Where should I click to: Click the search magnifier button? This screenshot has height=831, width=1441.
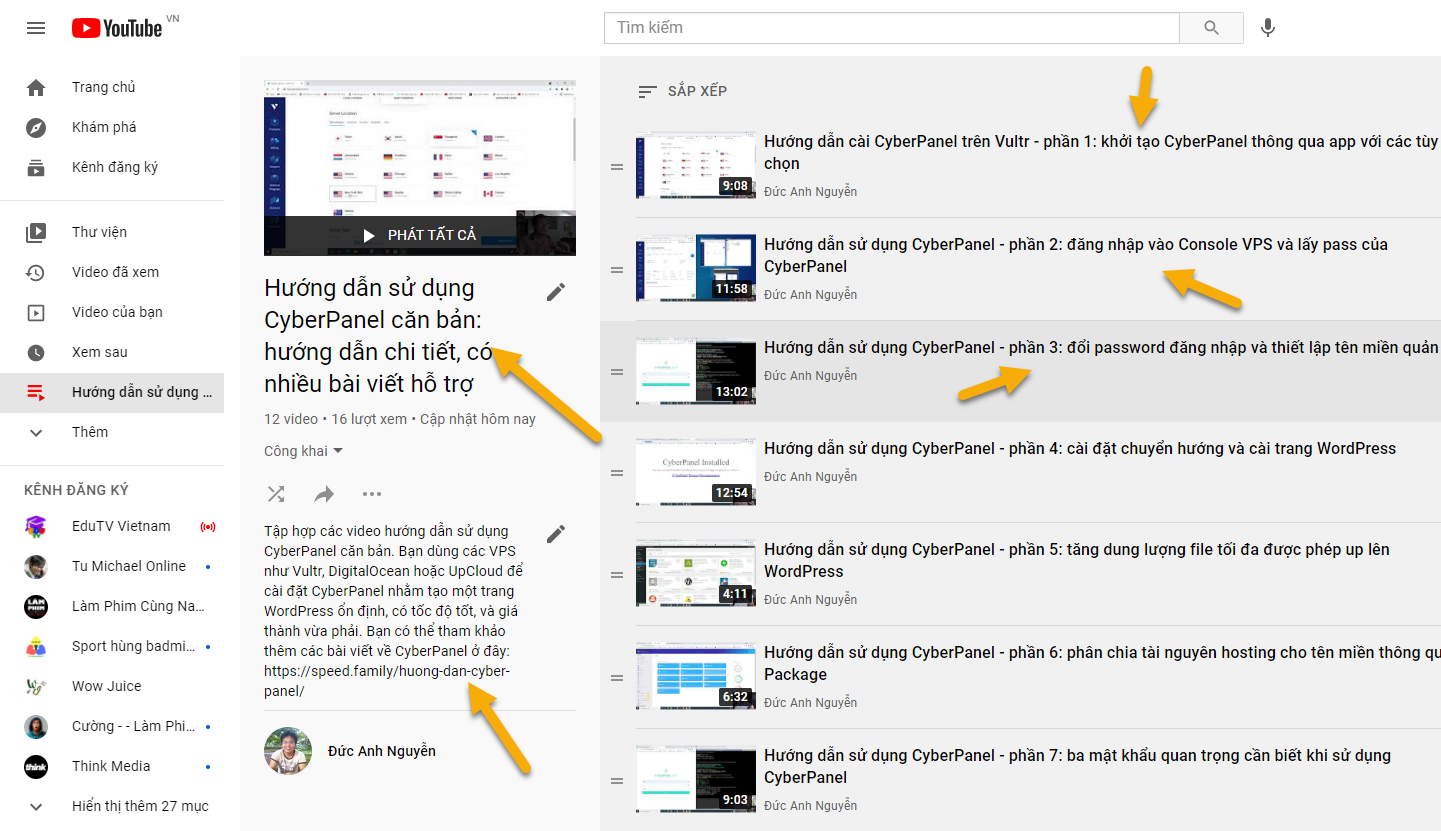(x=1211, y=28)
